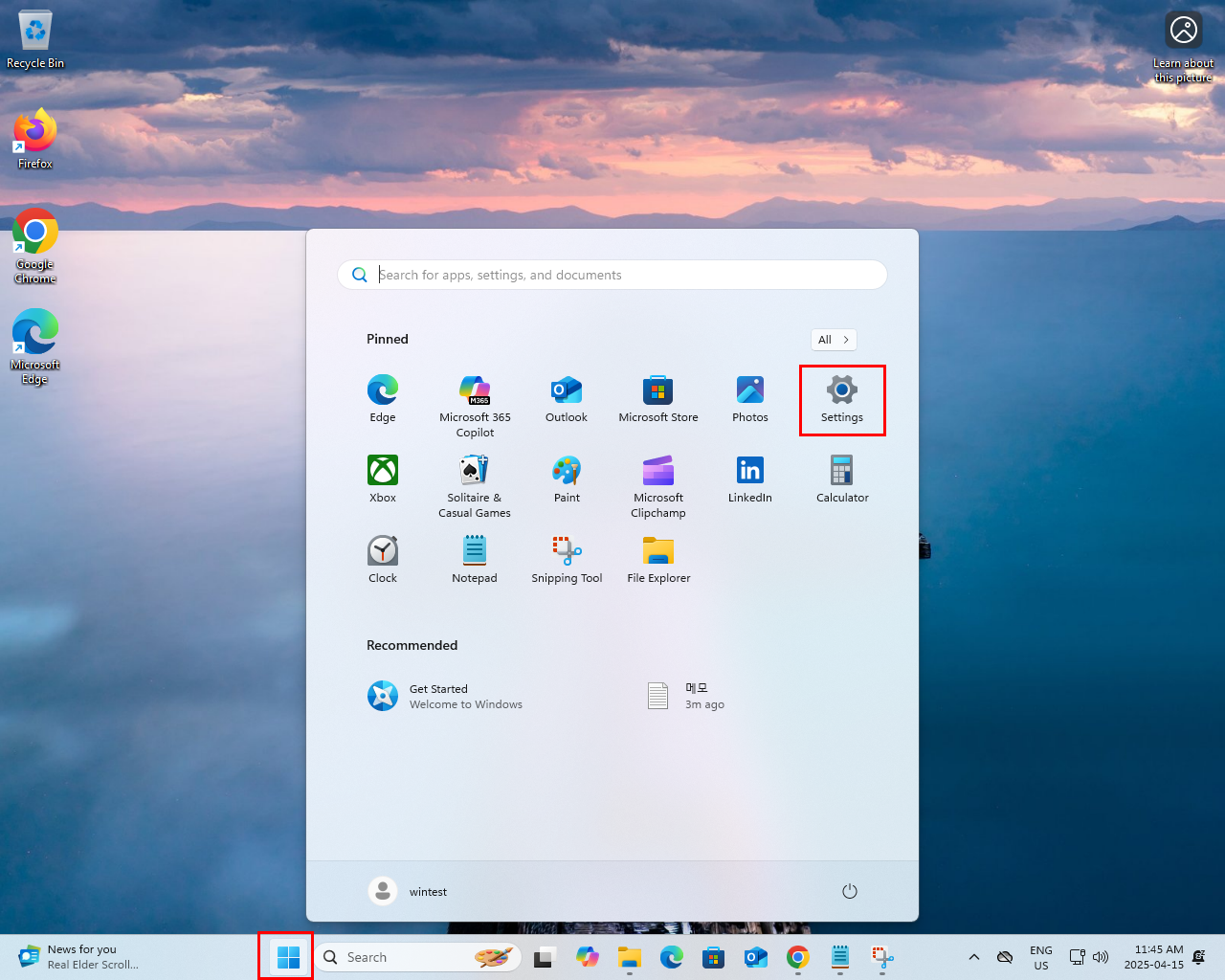Screen dimensions: 1225x980
Task: Launch Paint from Start menu
Action: click(567, 479)
